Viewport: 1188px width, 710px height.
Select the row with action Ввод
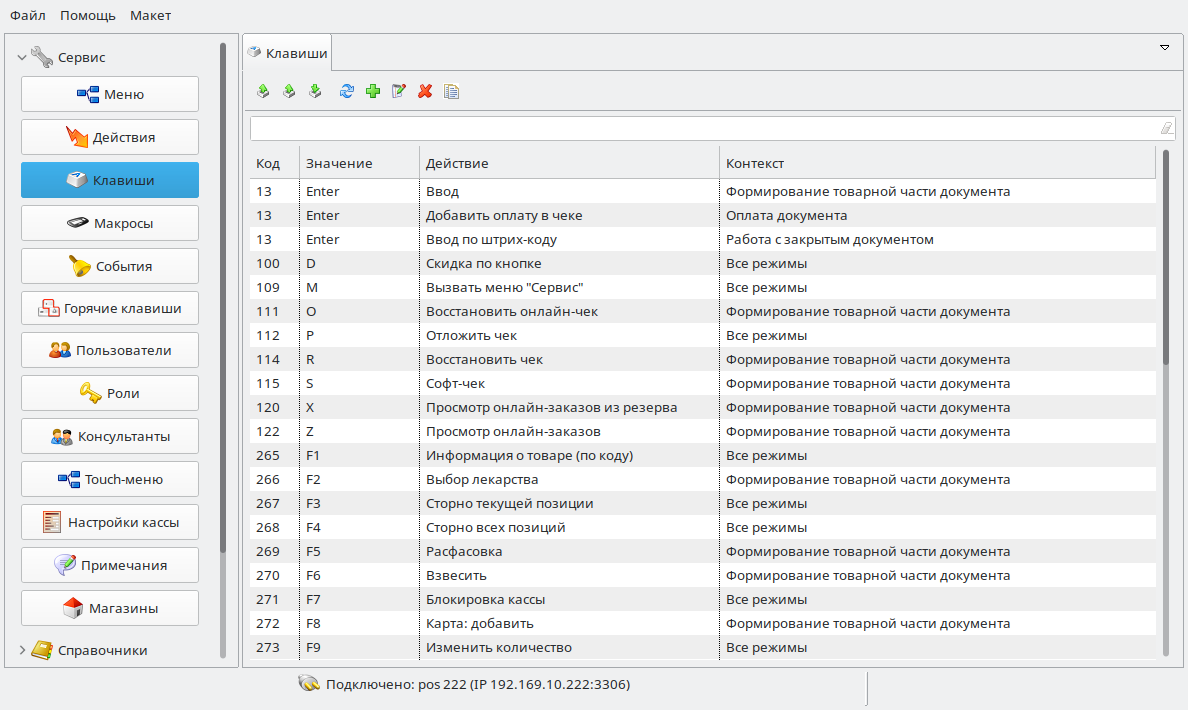[x=703, y=192]
